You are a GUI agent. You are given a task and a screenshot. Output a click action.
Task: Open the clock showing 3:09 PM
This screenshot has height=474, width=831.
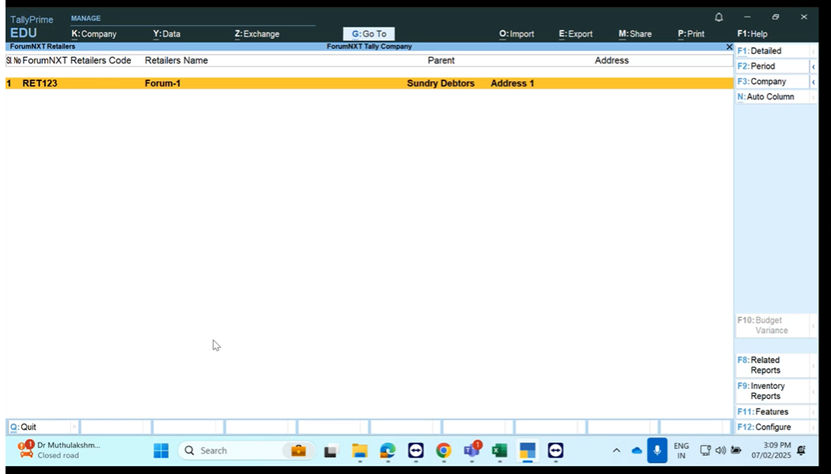[x=771, y=450]
